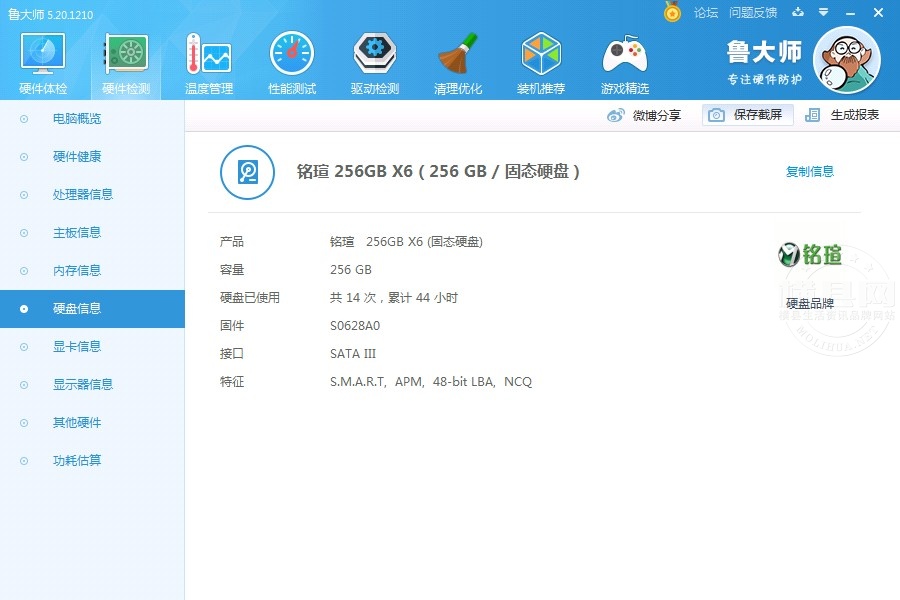Click the 硬盘已使用 field label
Image resolution: width=900 pixels, height=600 pixels.
[250, 298]
